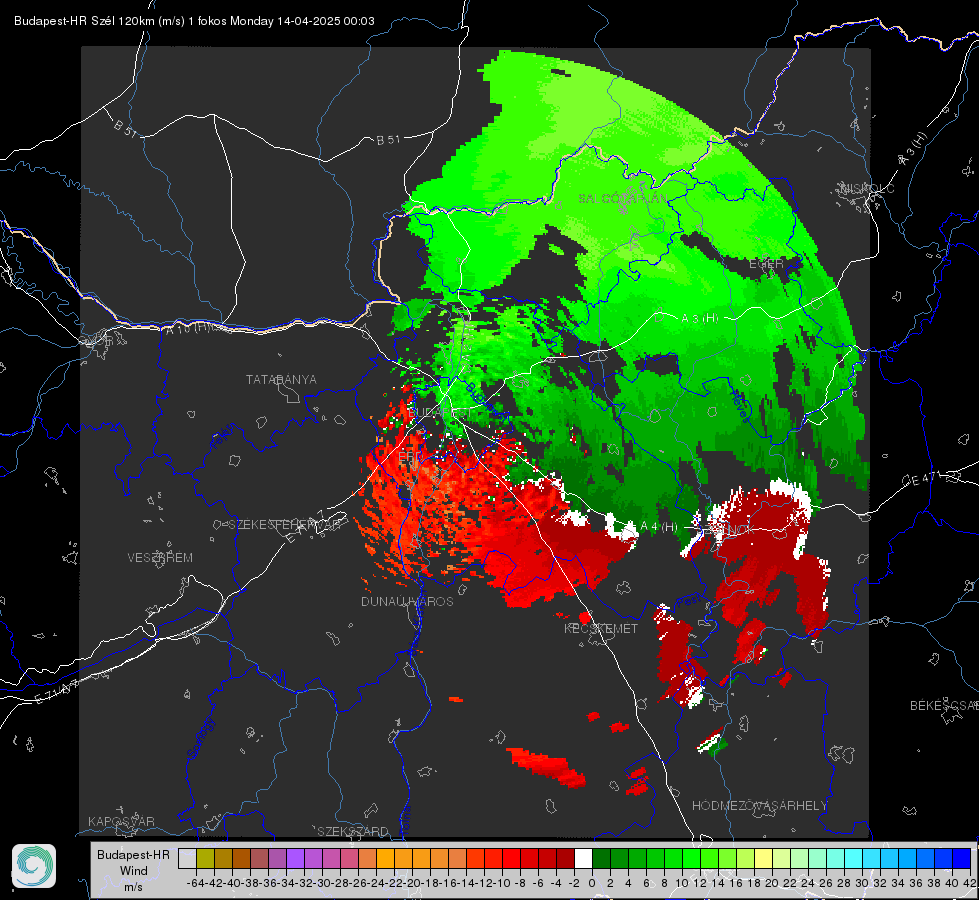The width and height of the screenshot is (979, 900).
Task: Select the light grey first swatch of the legend
Action: 187,858
